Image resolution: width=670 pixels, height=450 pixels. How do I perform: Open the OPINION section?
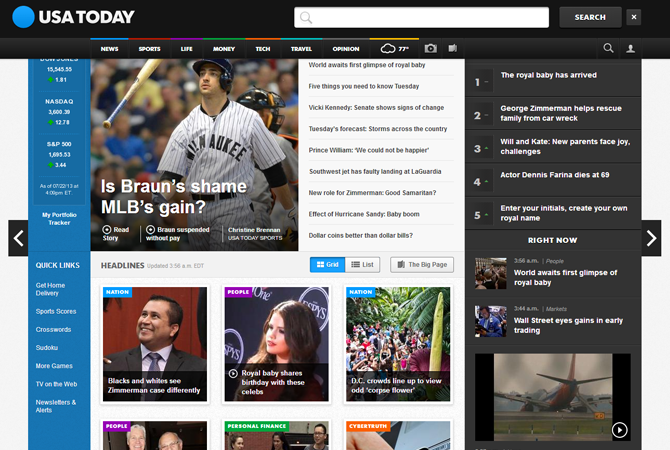(346, 49)
